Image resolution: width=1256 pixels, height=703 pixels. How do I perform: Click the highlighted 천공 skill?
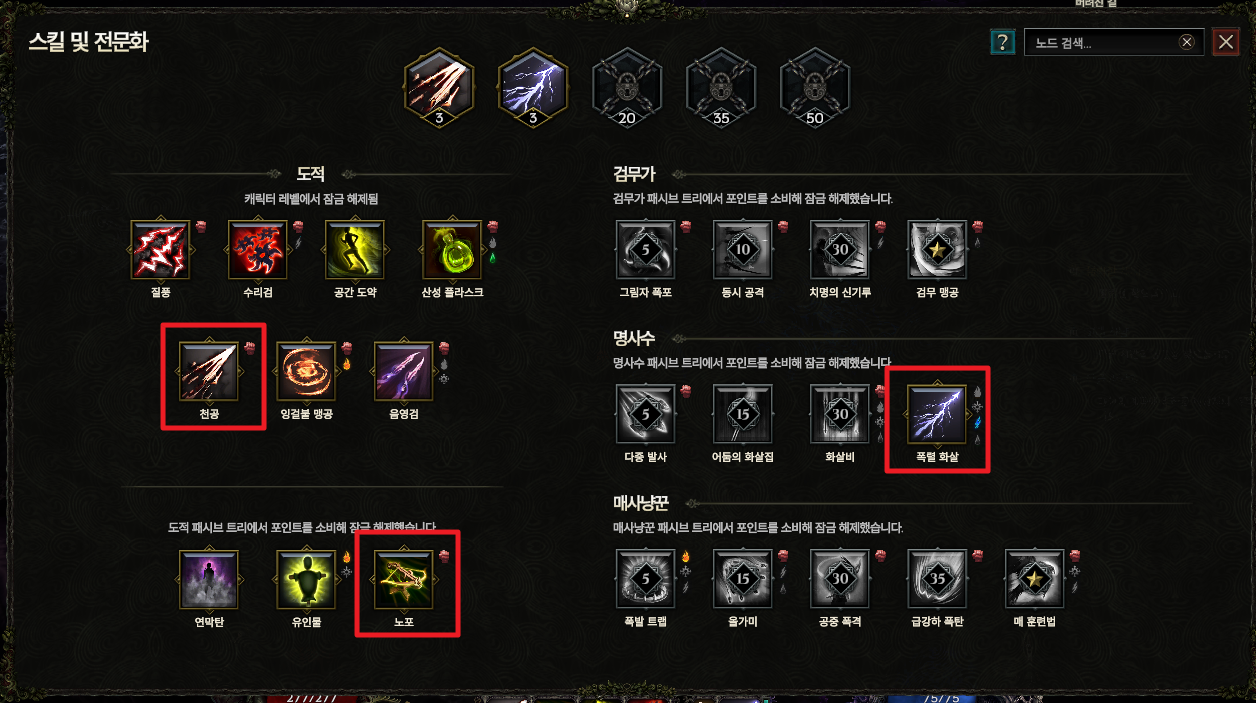pos(209,371)
